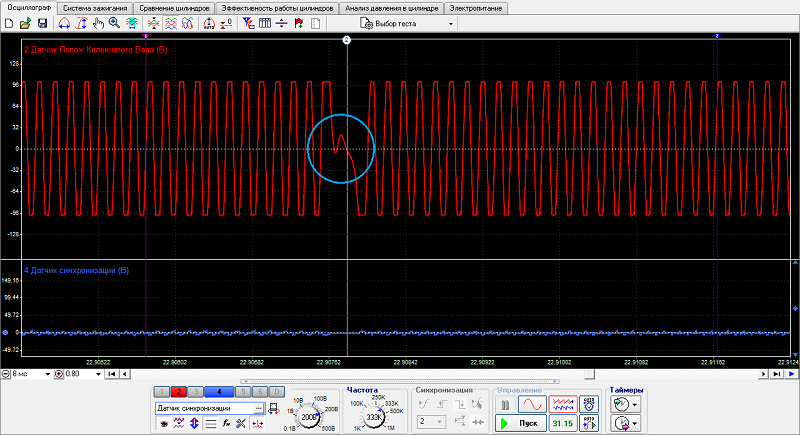Save oscillogram using the floppy disk icon
Viewport: 800px width, 435px height.
coord(42,23)
